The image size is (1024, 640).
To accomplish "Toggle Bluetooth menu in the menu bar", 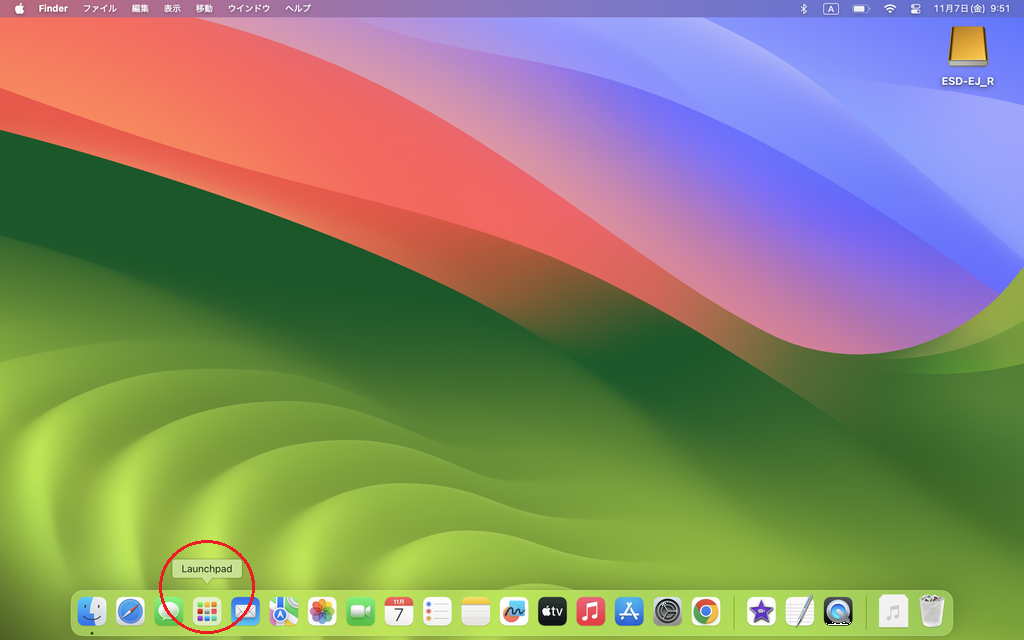I will 804,8.
